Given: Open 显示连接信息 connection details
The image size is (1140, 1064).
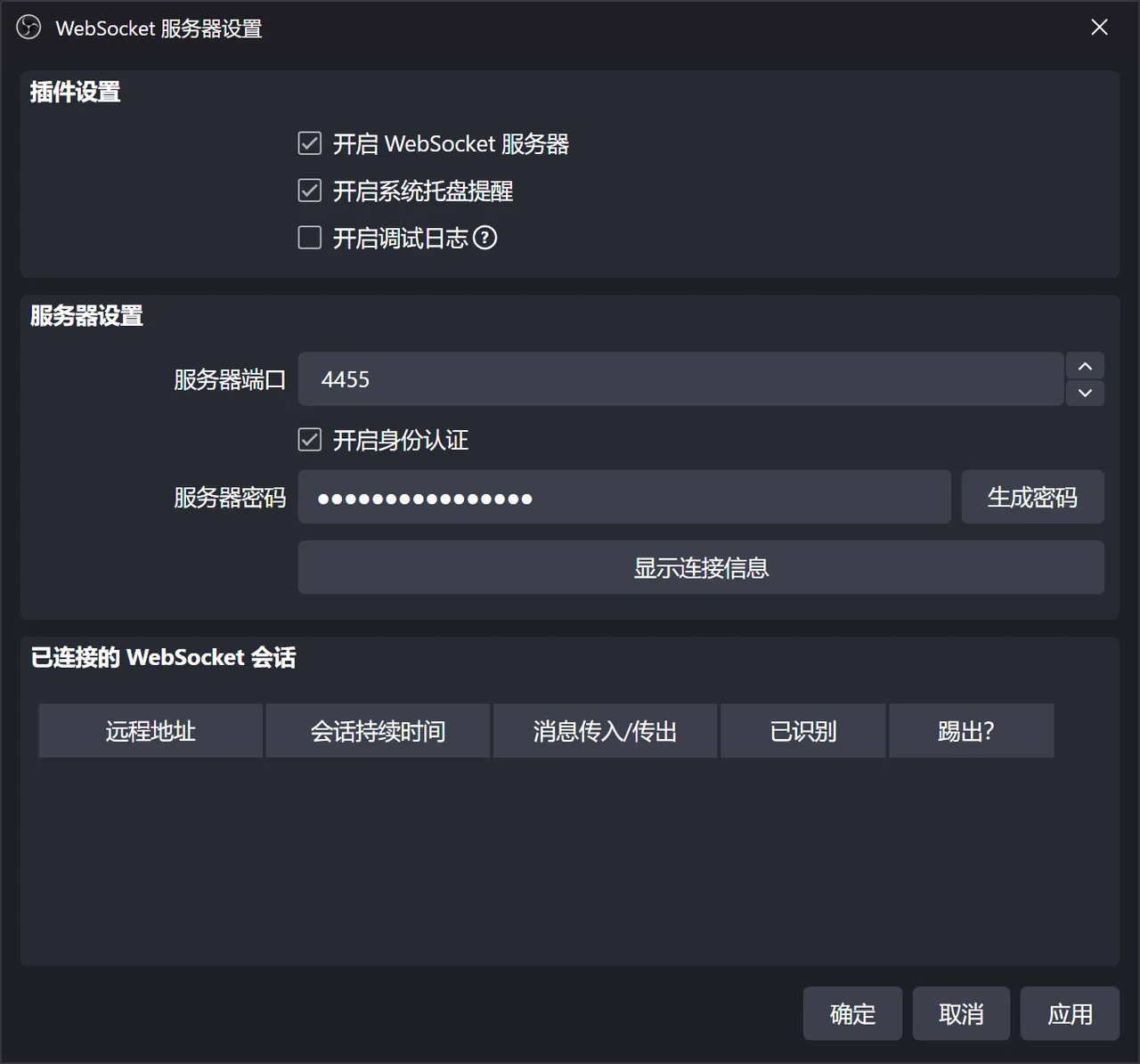Looking at the screenshot, I should (701, 567).
